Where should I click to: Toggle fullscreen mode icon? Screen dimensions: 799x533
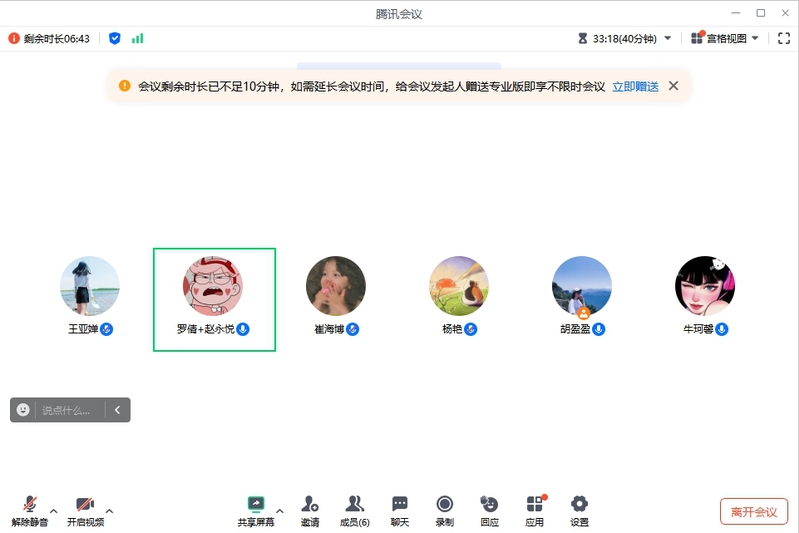783,38
